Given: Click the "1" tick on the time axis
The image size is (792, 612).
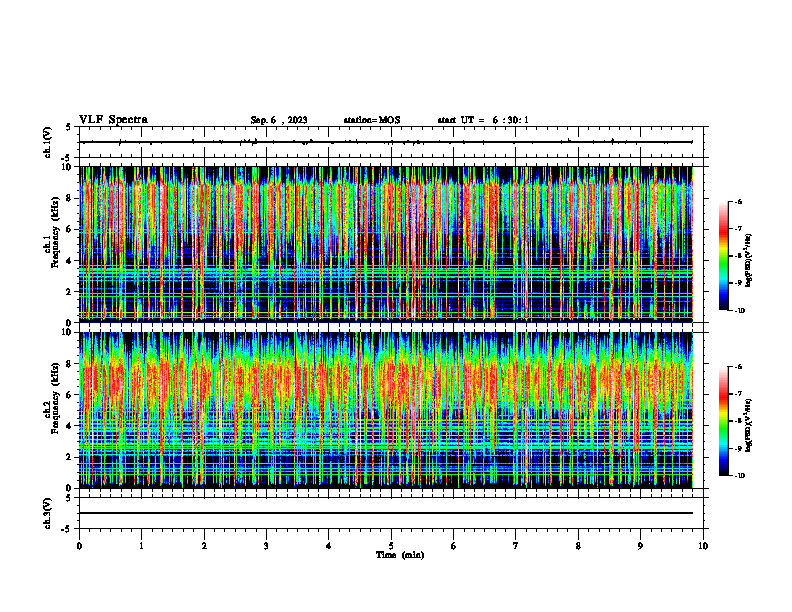Looking at the screenshot, I should coord(142,546).
